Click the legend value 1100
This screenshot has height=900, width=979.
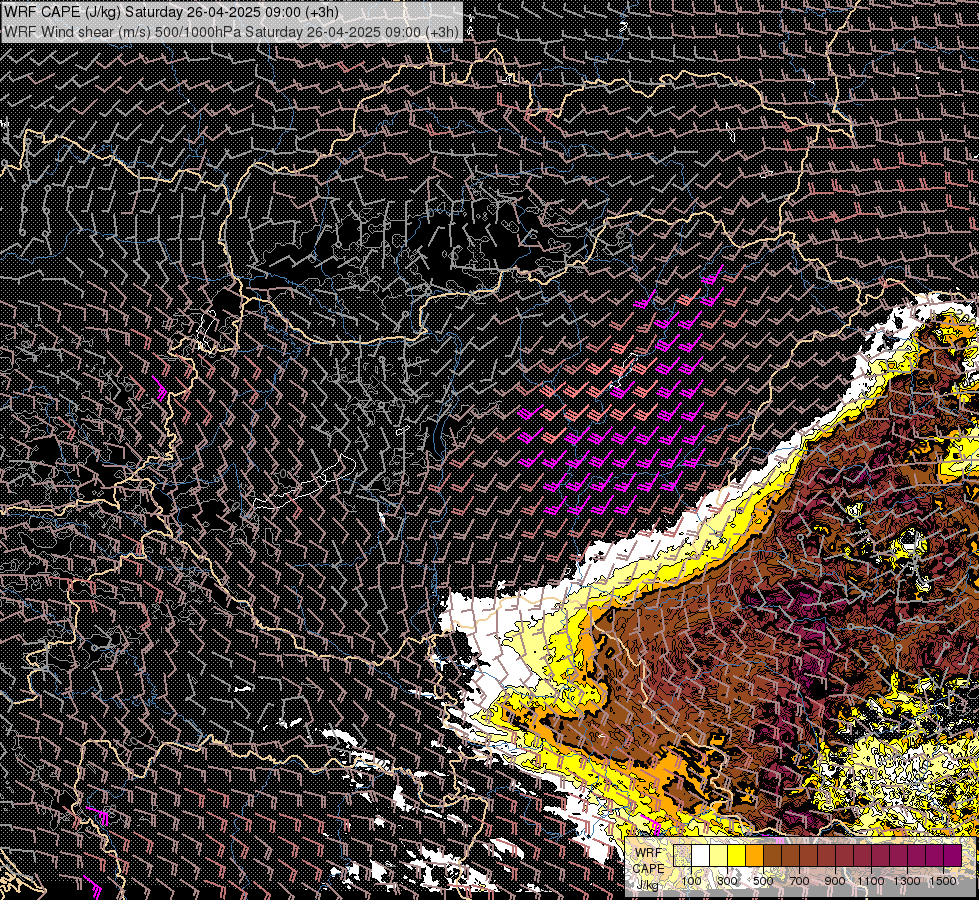(x=870, y=881)
